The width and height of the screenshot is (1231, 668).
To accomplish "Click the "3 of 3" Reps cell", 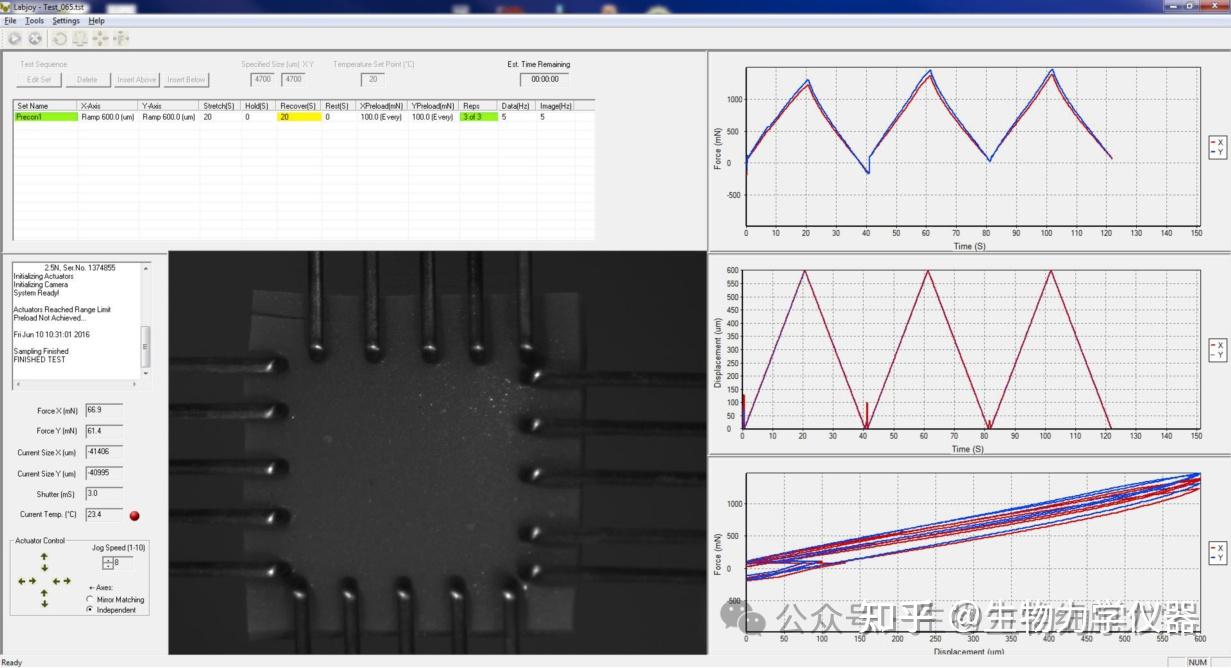I will (478, 117).
